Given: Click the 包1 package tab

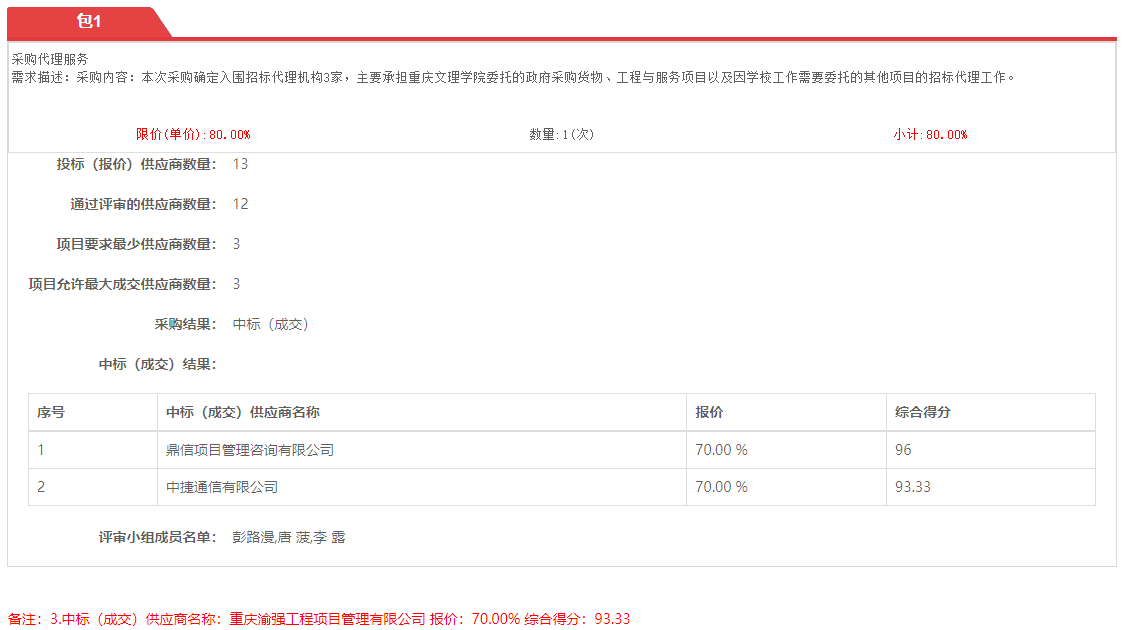Looking at the screenshot, I should click(x=88, y=21).
